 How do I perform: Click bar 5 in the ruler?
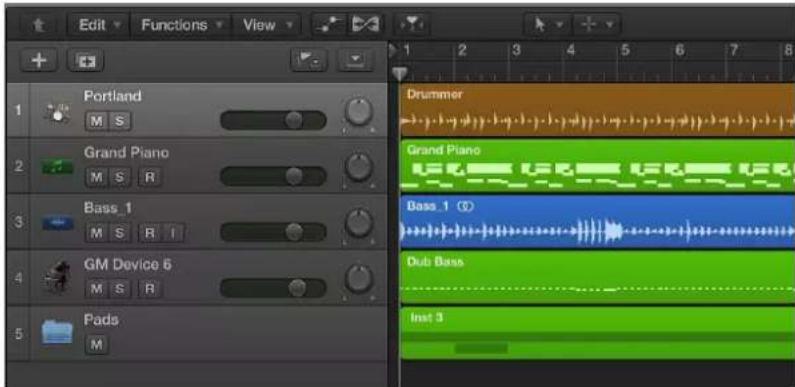coord(625,50)
